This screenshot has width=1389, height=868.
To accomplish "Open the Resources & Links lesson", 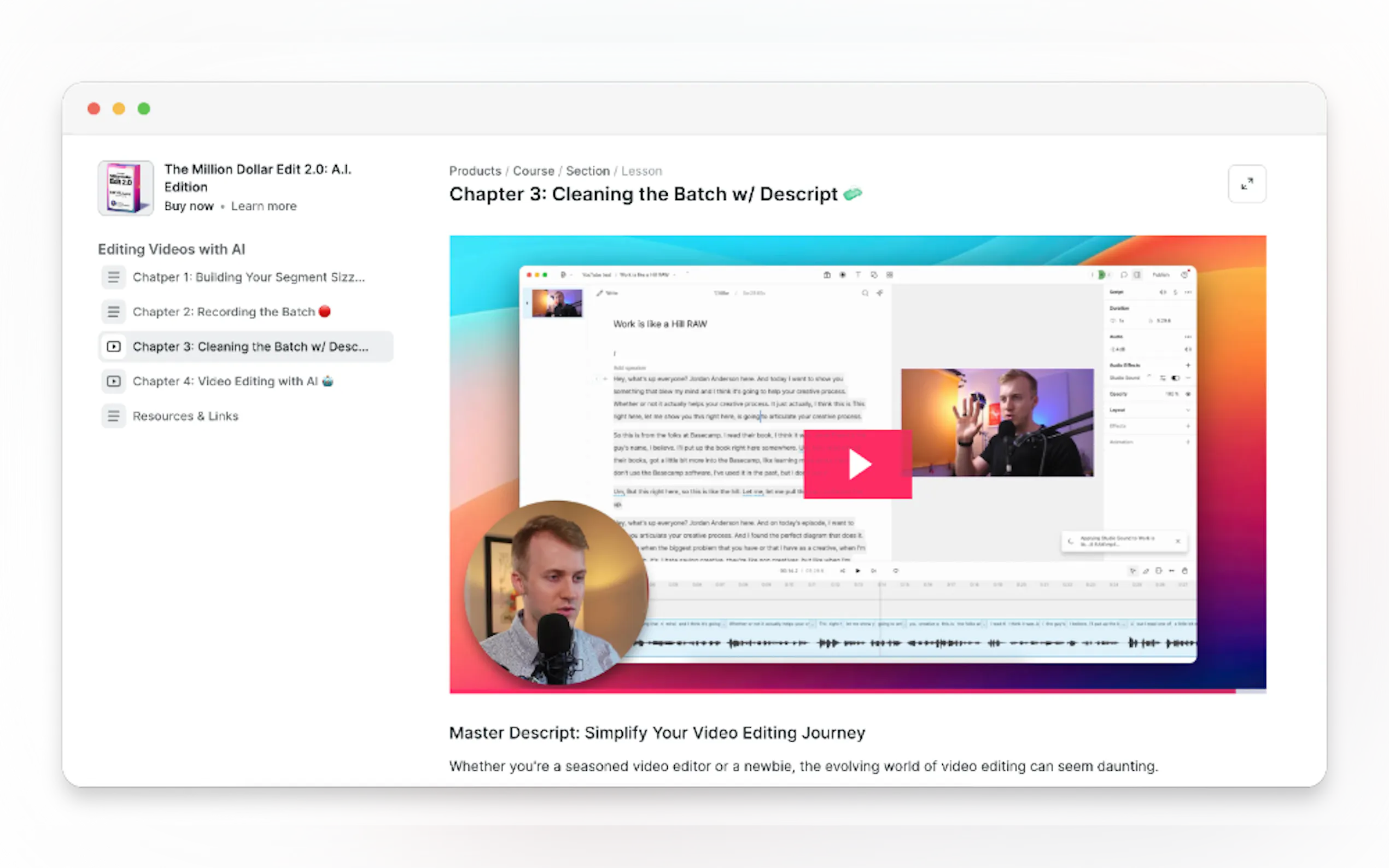I will point(246,415).
